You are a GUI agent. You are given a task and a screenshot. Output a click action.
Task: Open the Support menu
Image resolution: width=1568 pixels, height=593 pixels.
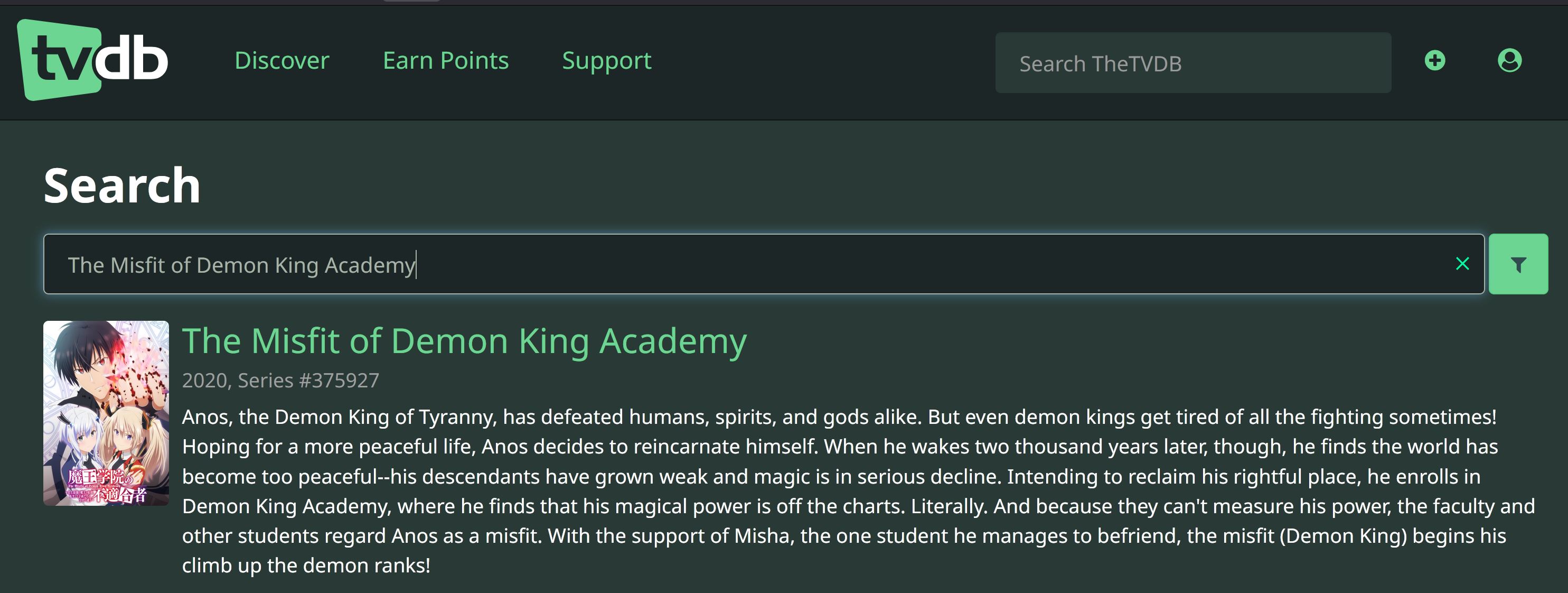pos(606,60)
